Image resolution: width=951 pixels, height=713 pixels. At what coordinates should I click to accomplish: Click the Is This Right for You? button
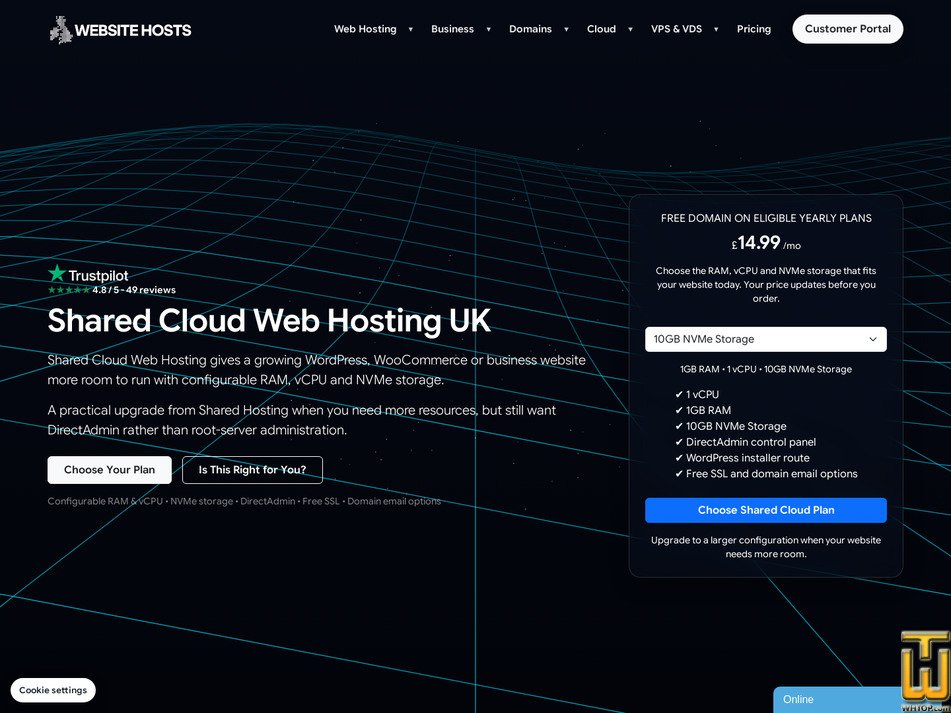point(252,470)
